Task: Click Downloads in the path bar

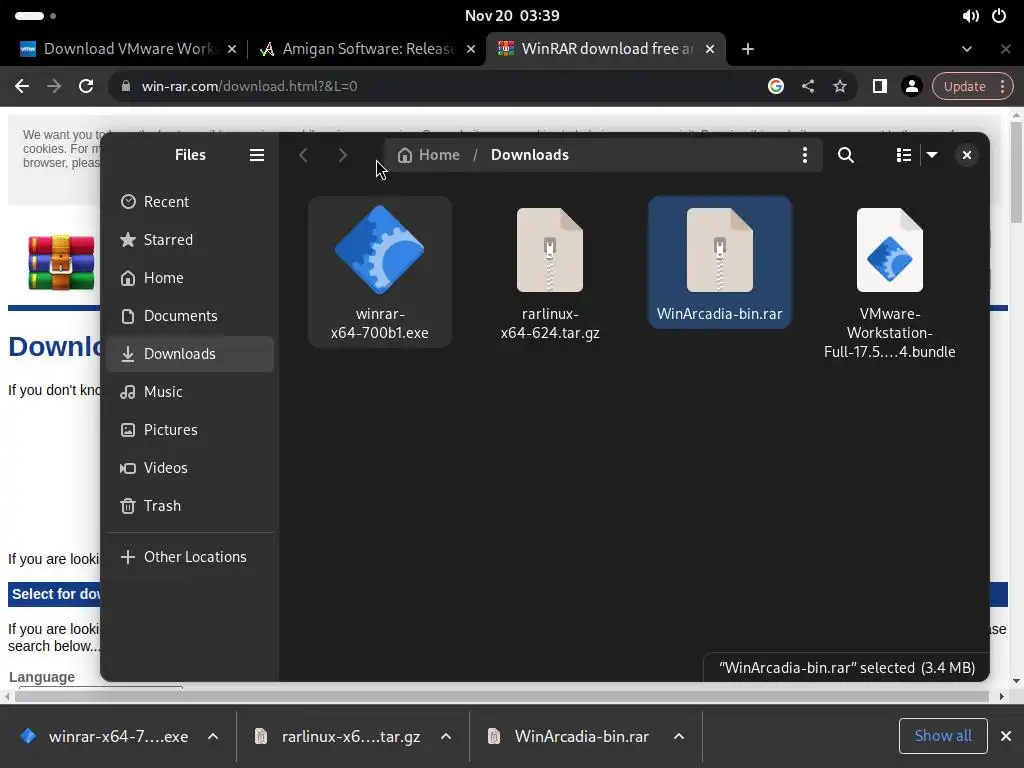Action: (530, 155)
